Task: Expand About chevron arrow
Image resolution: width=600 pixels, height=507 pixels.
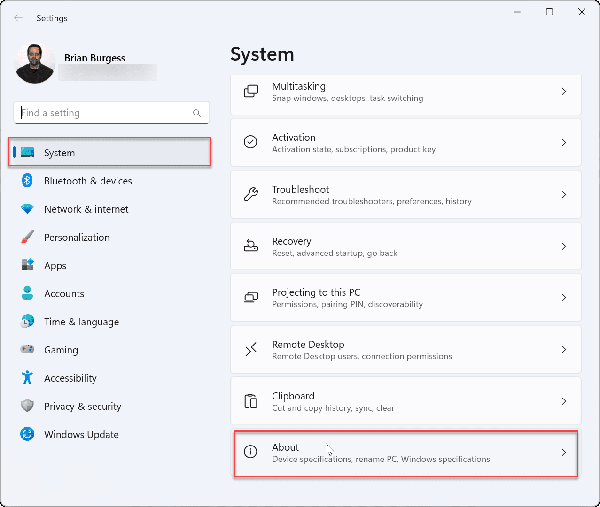Action: coord(564,453)
